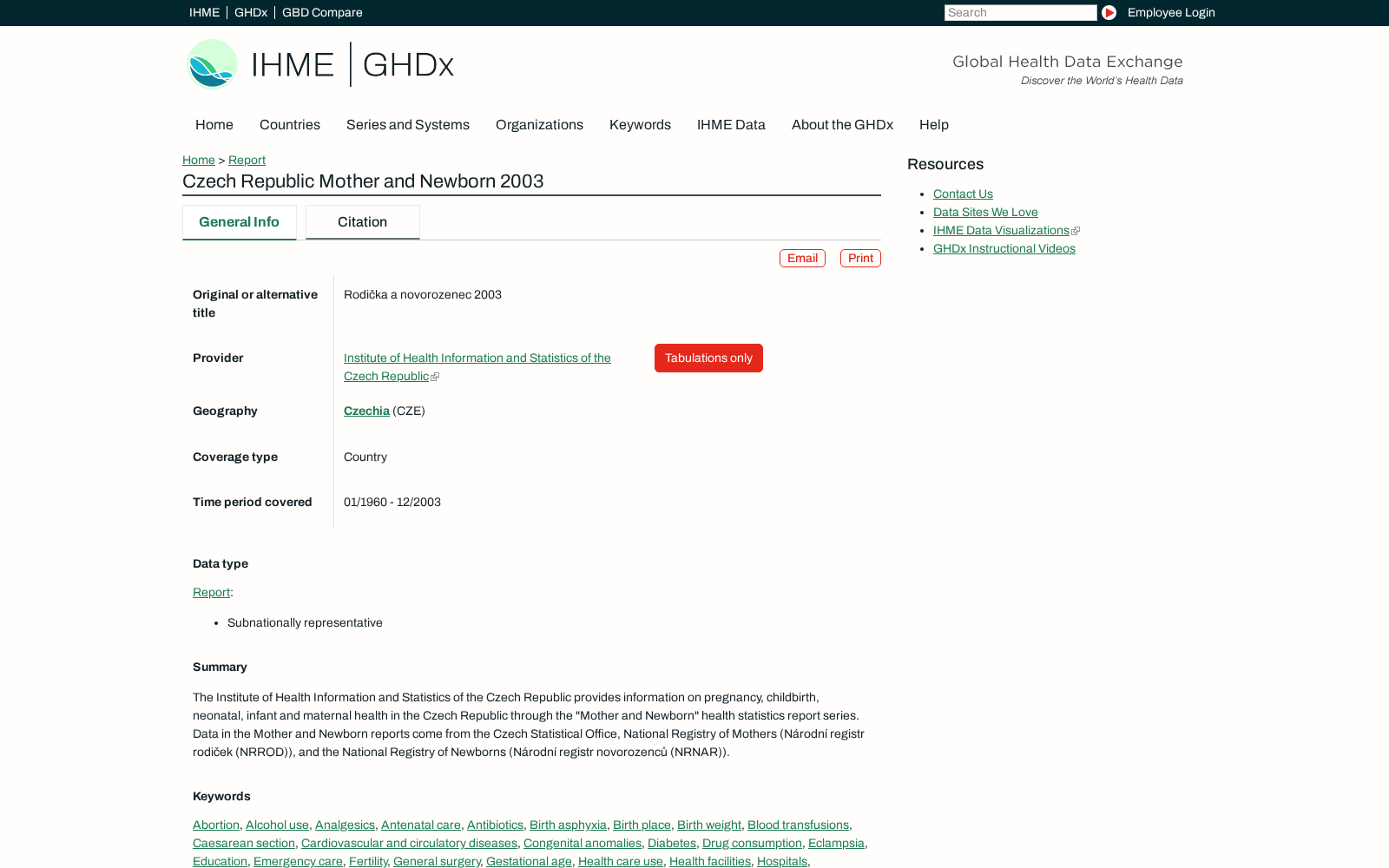Open the Help menu item

934,125
